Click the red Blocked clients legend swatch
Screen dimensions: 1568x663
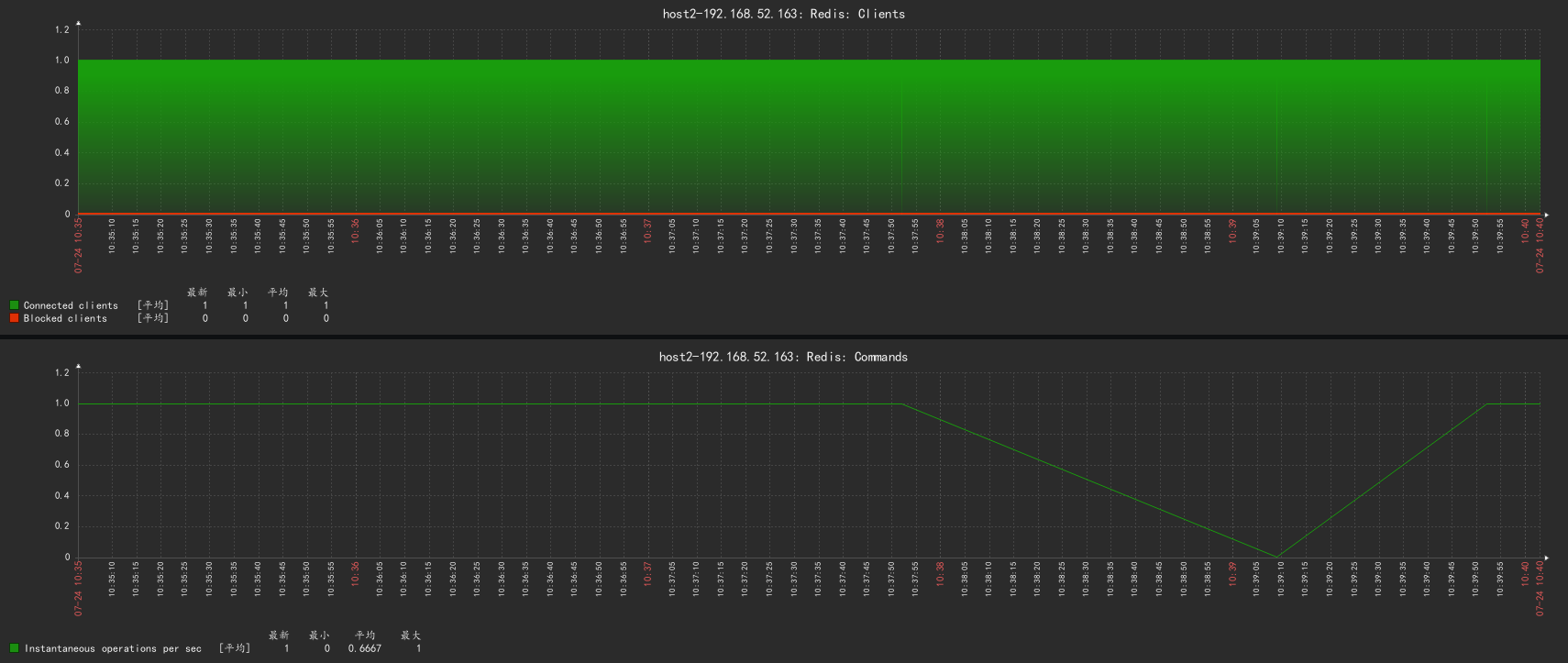14,318
